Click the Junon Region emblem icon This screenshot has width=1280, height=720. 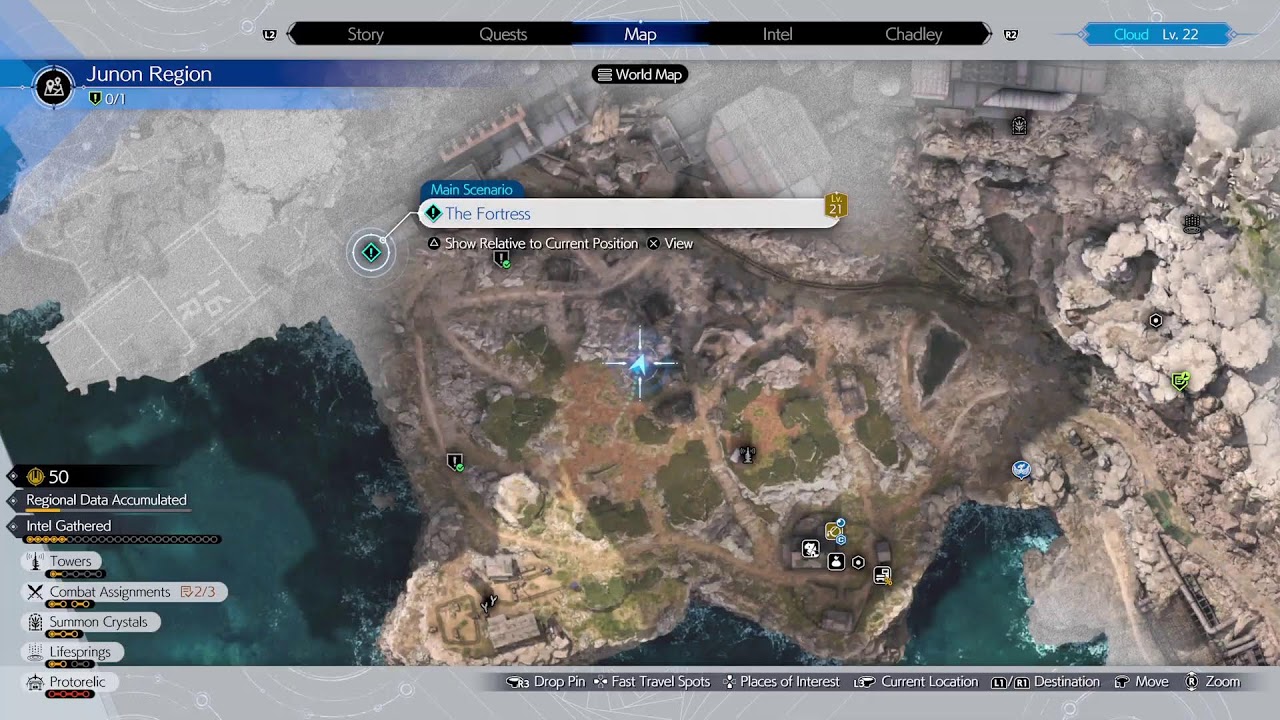[x=54, y=87]
